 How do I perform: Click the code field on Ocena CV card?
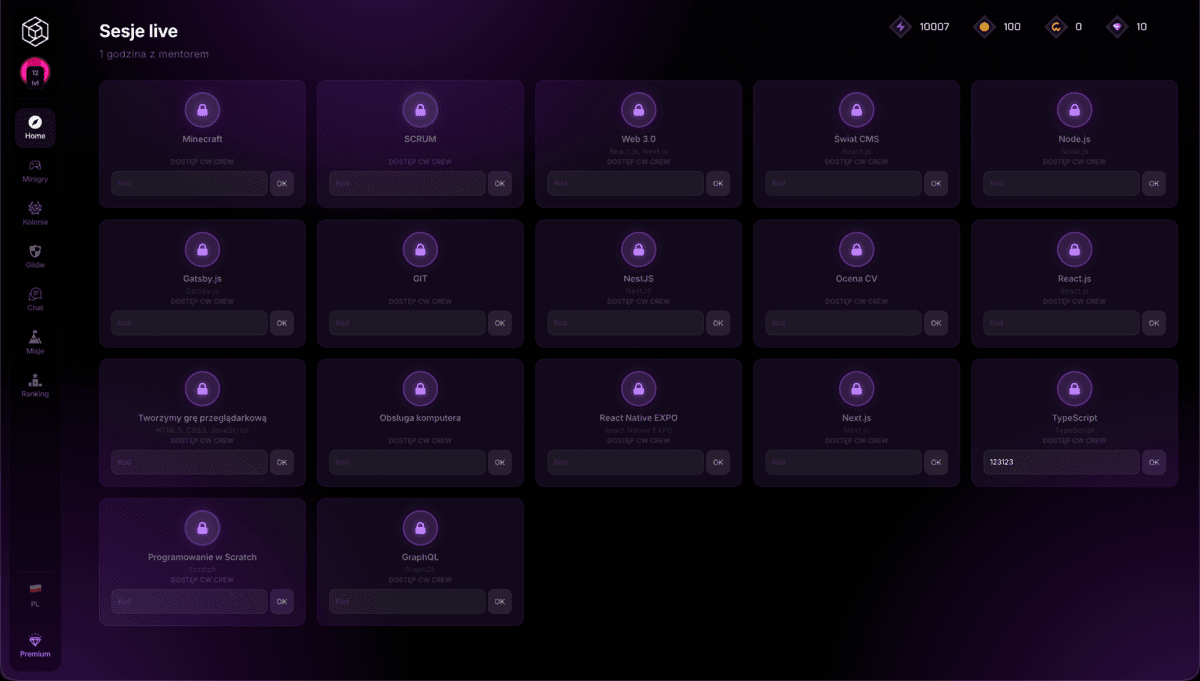click(843, 323)
